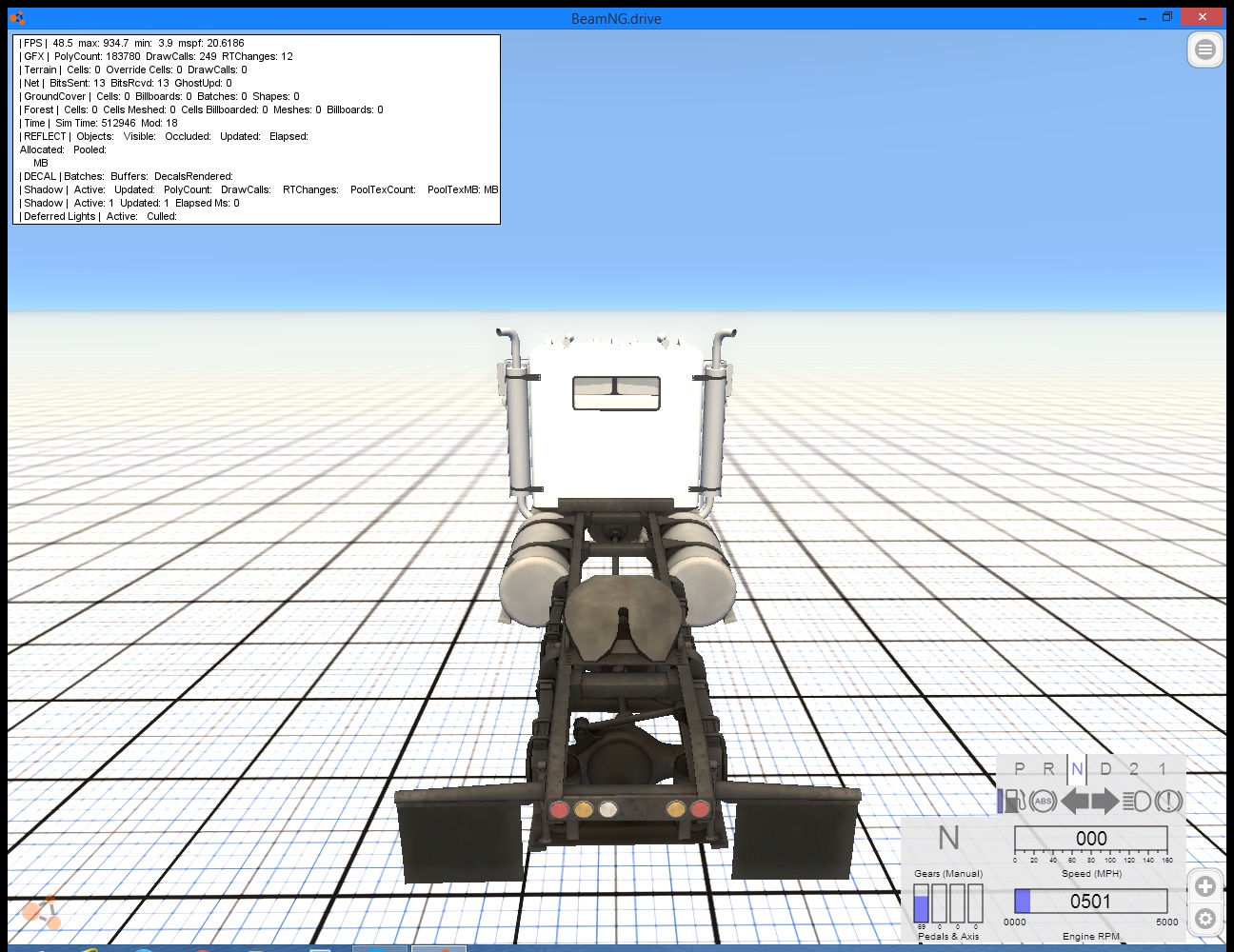Click the headlight high-beam indicator icon

tap(1137, 801)
